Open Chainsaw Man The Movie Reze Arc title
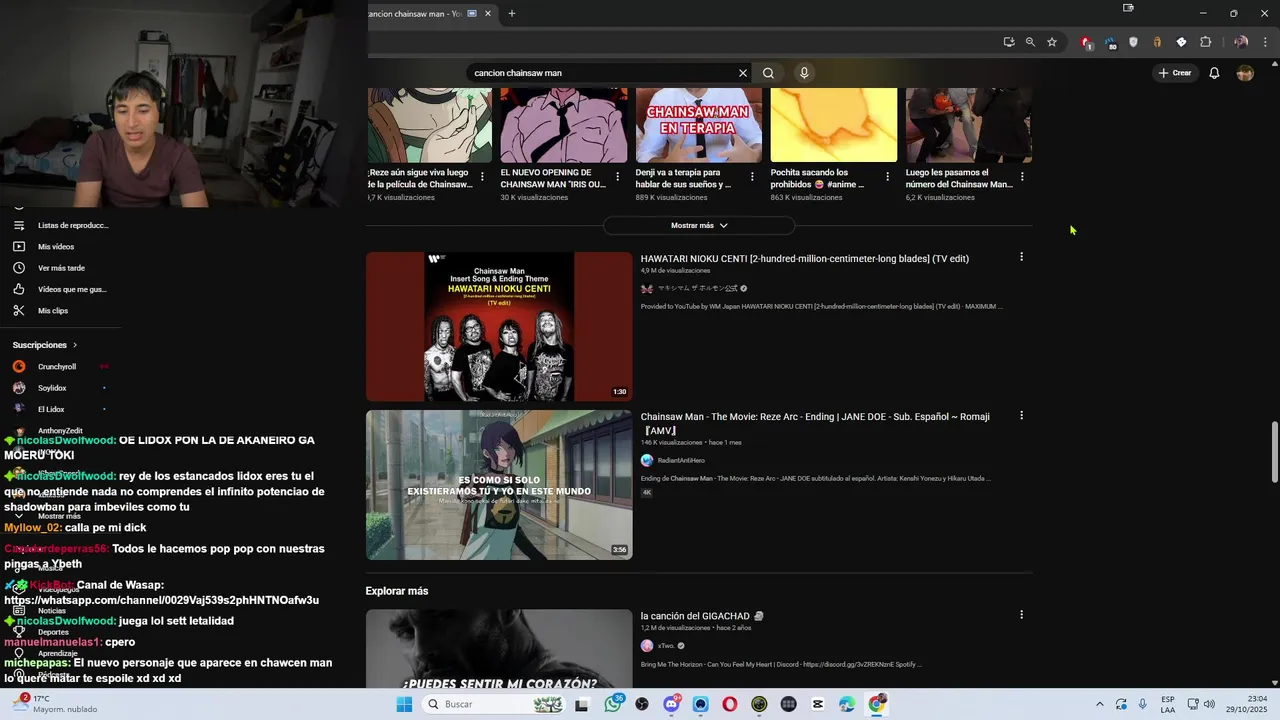Viewport: 1280px width, 720px height. pos(815,424)
